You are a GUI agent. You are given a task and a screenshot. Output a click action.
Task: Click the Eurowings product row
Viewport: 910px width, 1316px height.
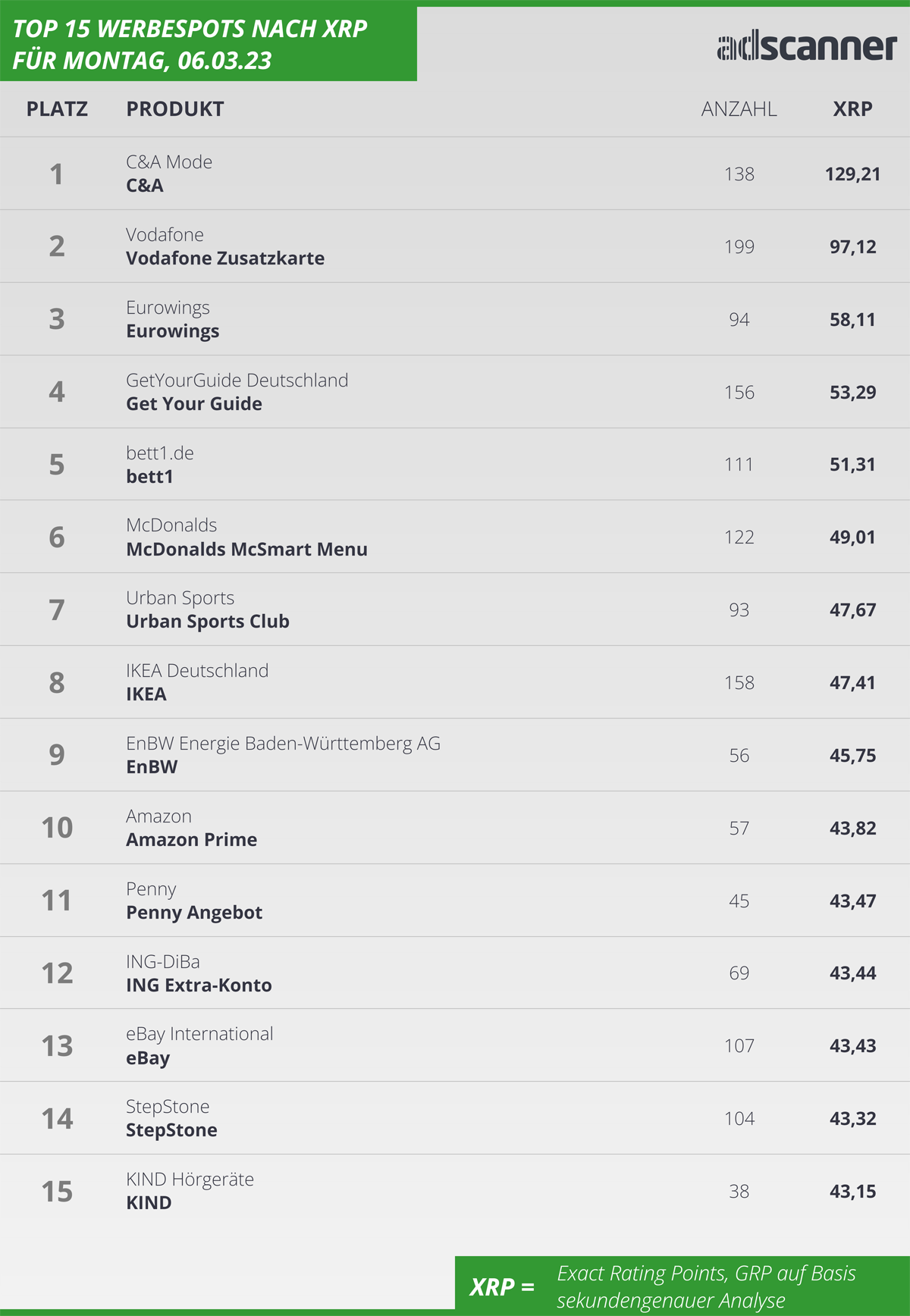coord(455,319)
